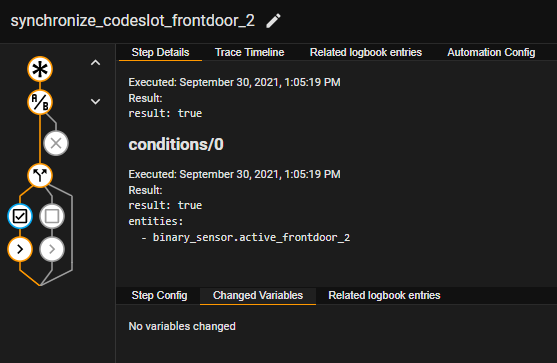Open top Related logbook entries tab
Image resolution: width=557 pixels, height=363 pixels.
point(366,53)
